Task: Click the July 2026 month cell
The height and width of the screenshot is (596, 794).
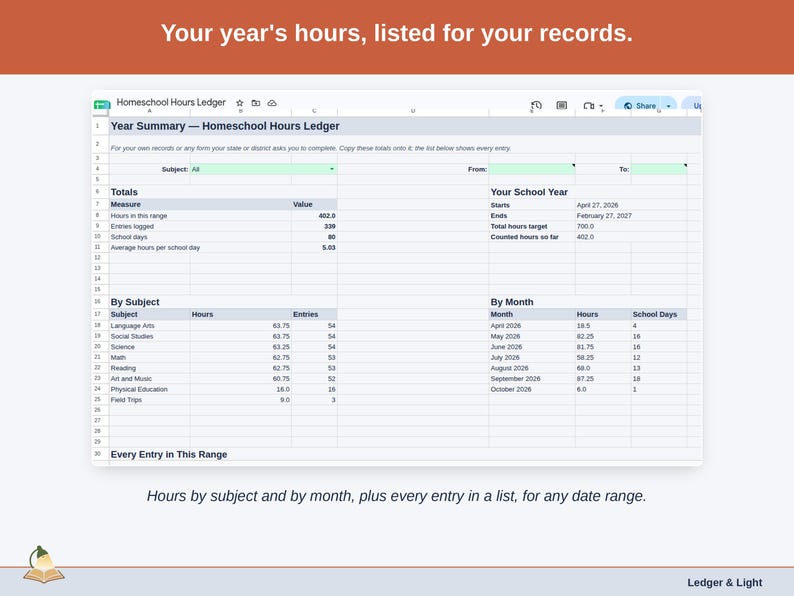Action: pyautogui.click(x=505, y=357)
